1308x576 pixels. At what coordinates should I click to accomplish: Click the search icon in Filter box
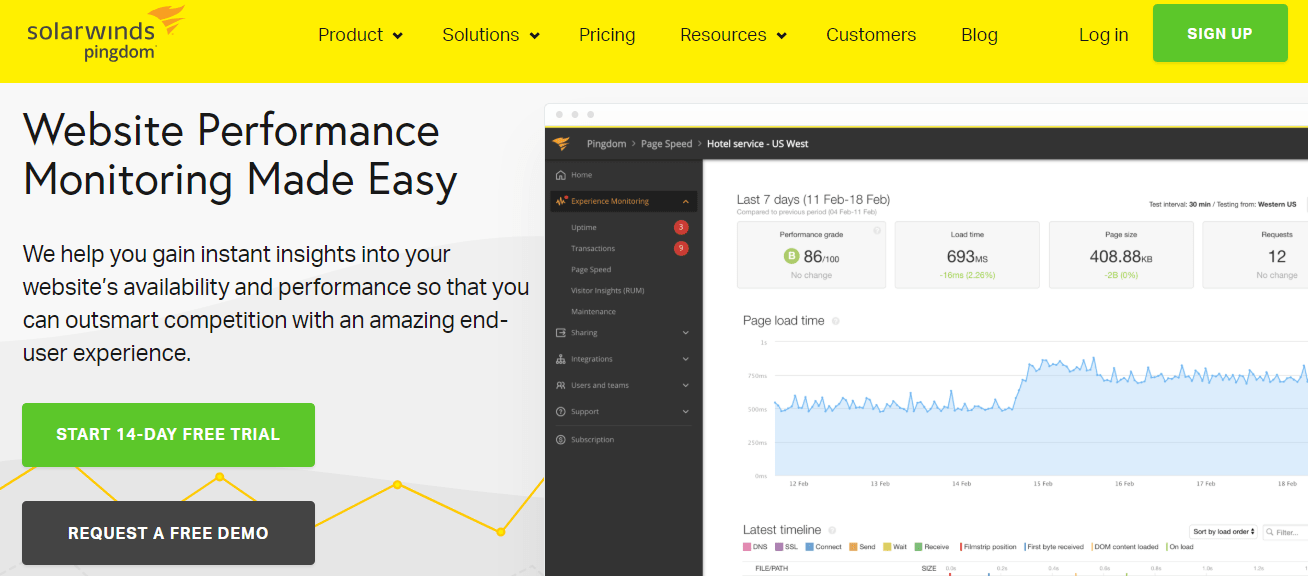point(1270,532)
